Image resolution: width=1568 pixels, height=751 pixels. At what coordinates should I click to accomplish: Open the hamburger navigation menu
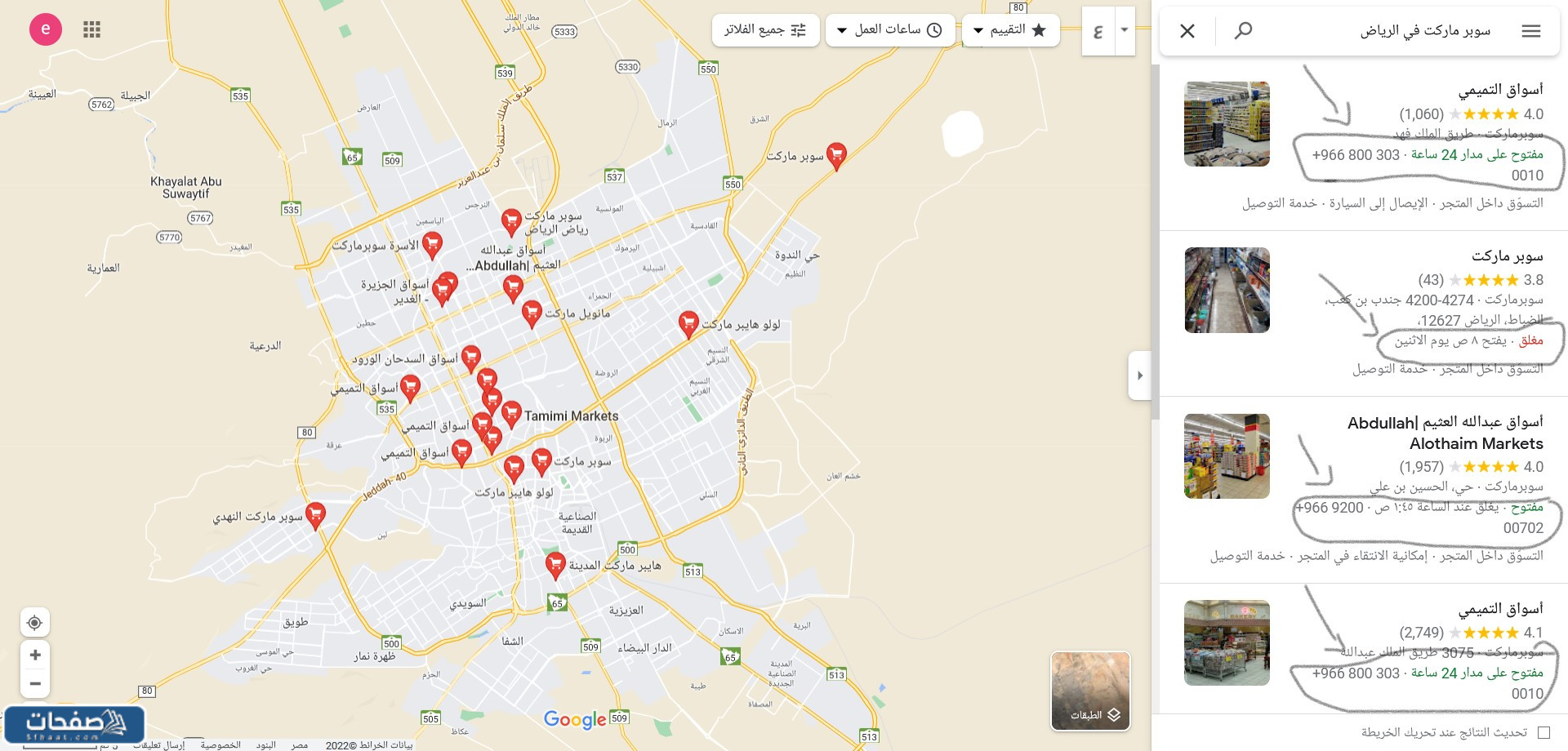click(x=1531, y=30)
